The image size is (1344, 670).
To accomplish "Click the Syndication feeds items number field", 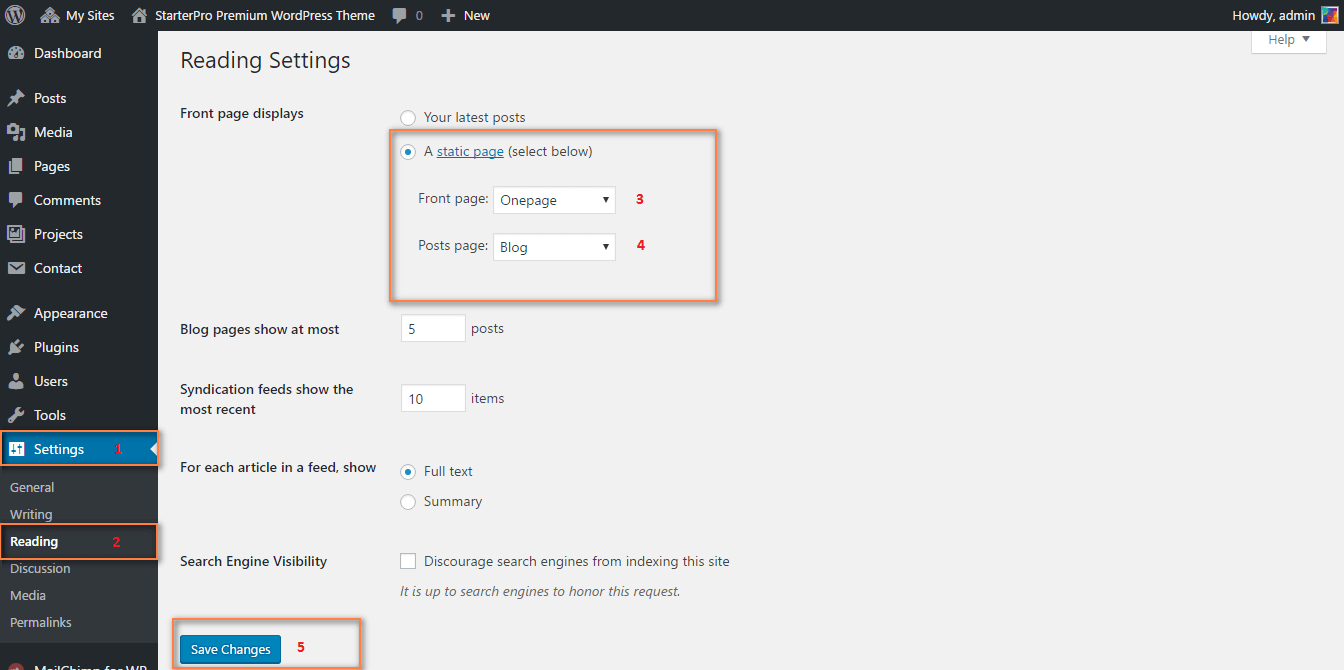I will pos(433,398).
